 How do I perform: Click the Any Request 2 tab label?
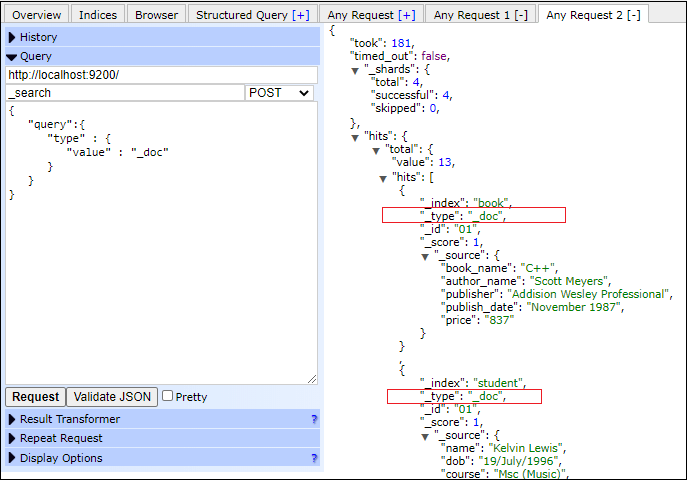click(x=584, y=15)
